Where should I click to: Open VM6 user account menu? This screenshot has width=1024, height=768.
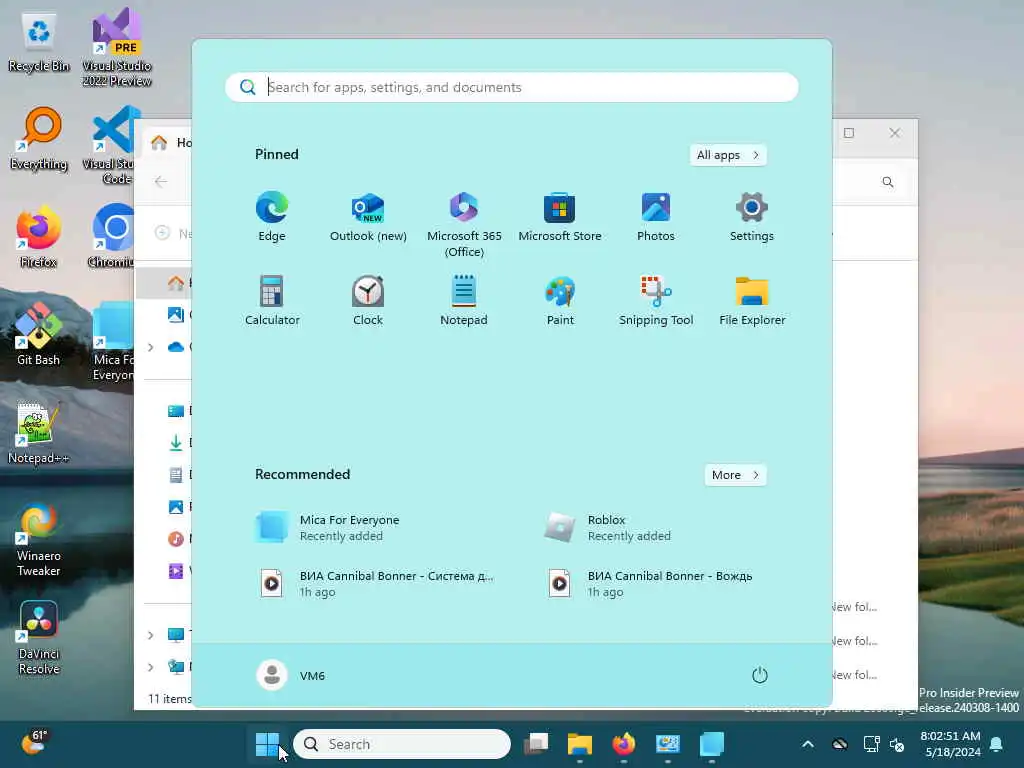(291, 675)
